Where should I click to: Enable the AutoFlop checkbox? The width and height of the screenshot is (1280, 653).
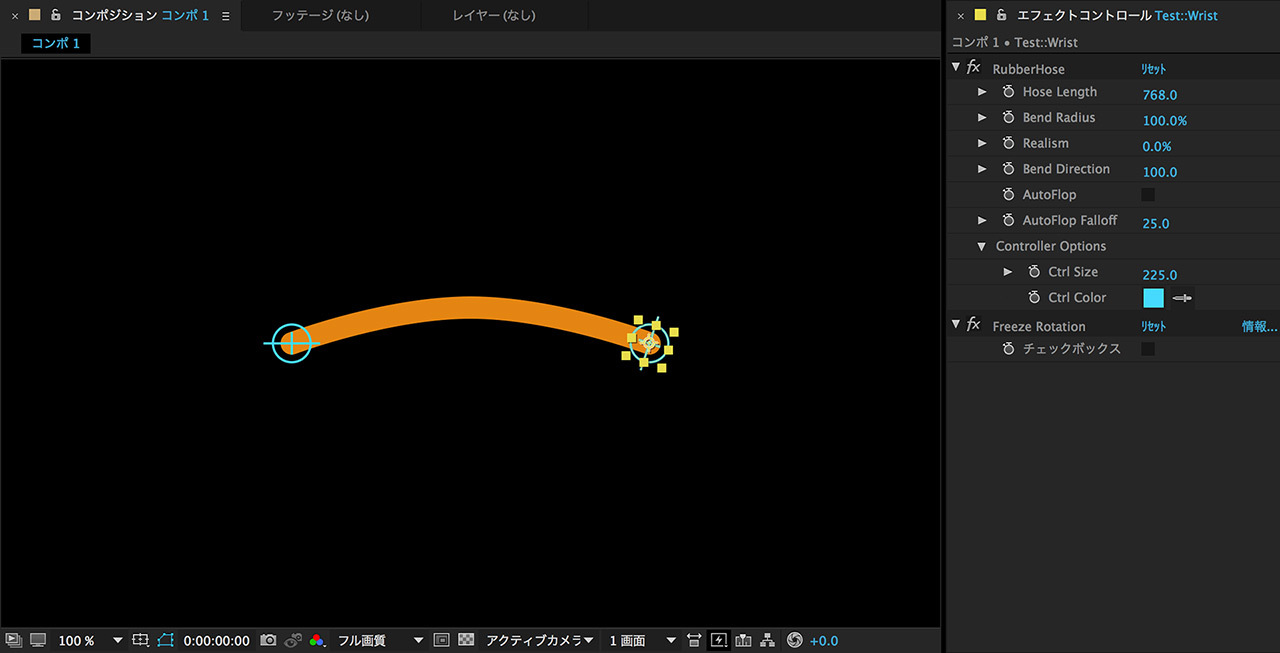point(1148,195)
